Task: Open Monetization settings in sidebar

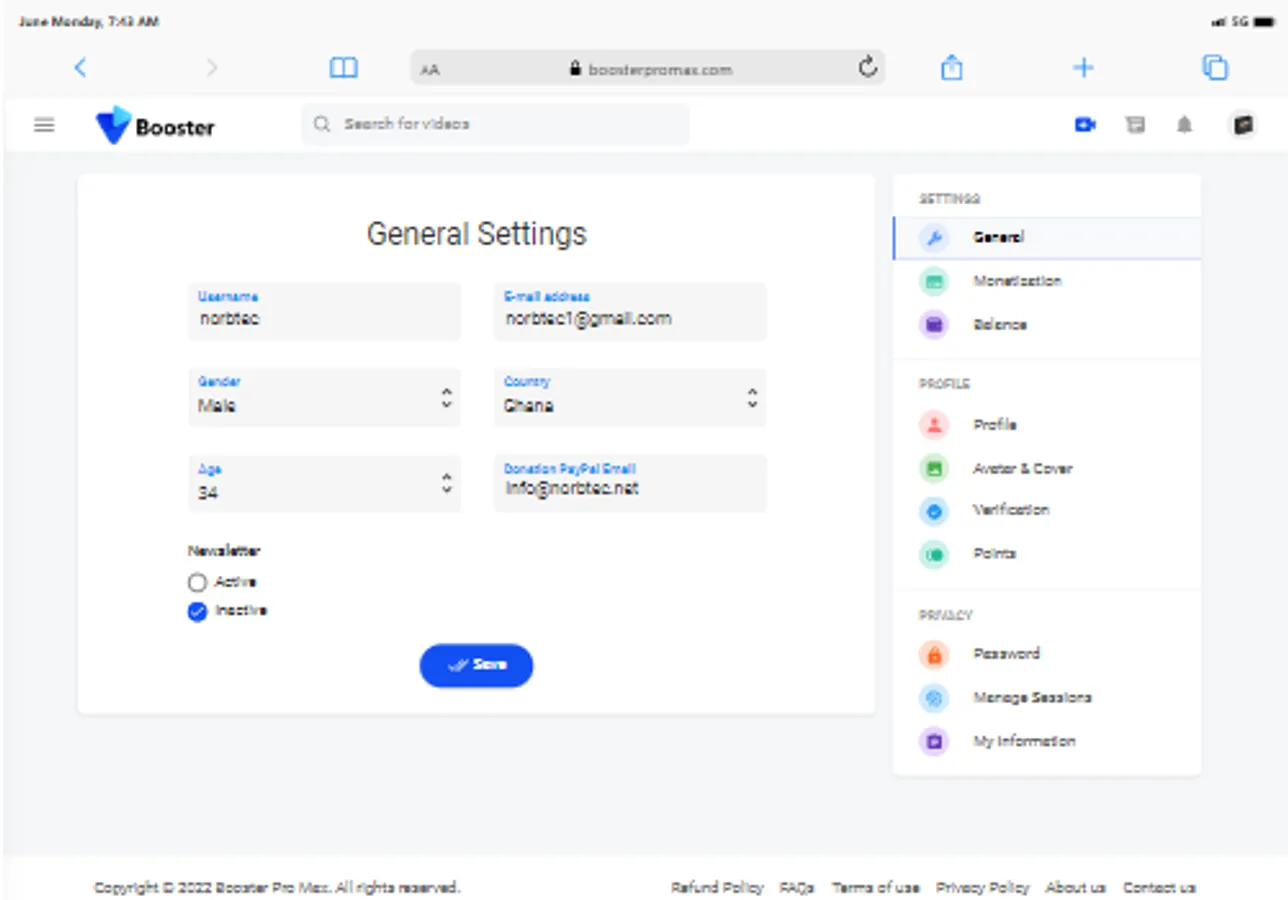Action: 1016,281
